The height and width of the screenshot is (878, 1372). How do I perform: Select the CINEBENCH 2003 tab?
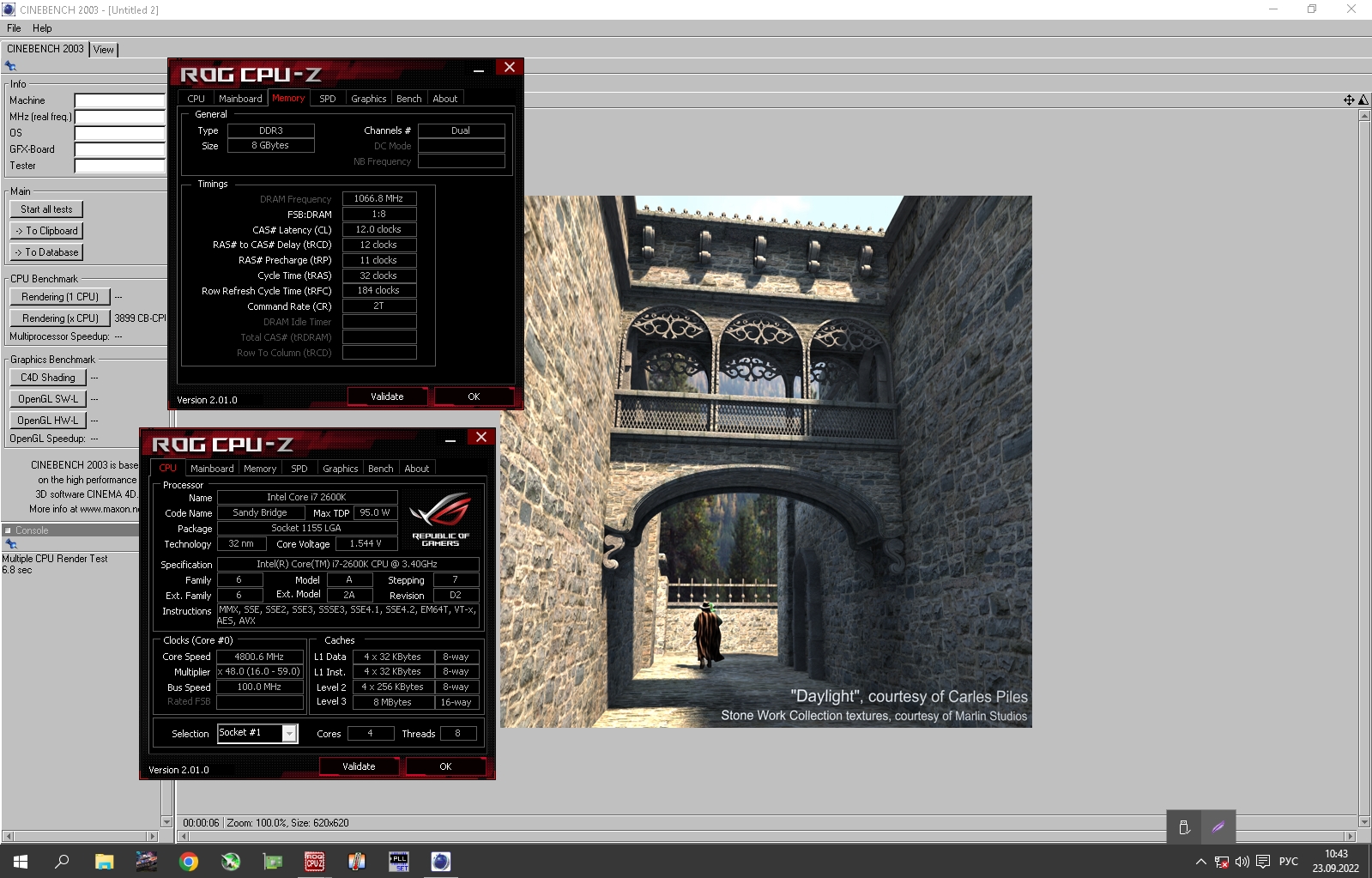pos(45,49)
